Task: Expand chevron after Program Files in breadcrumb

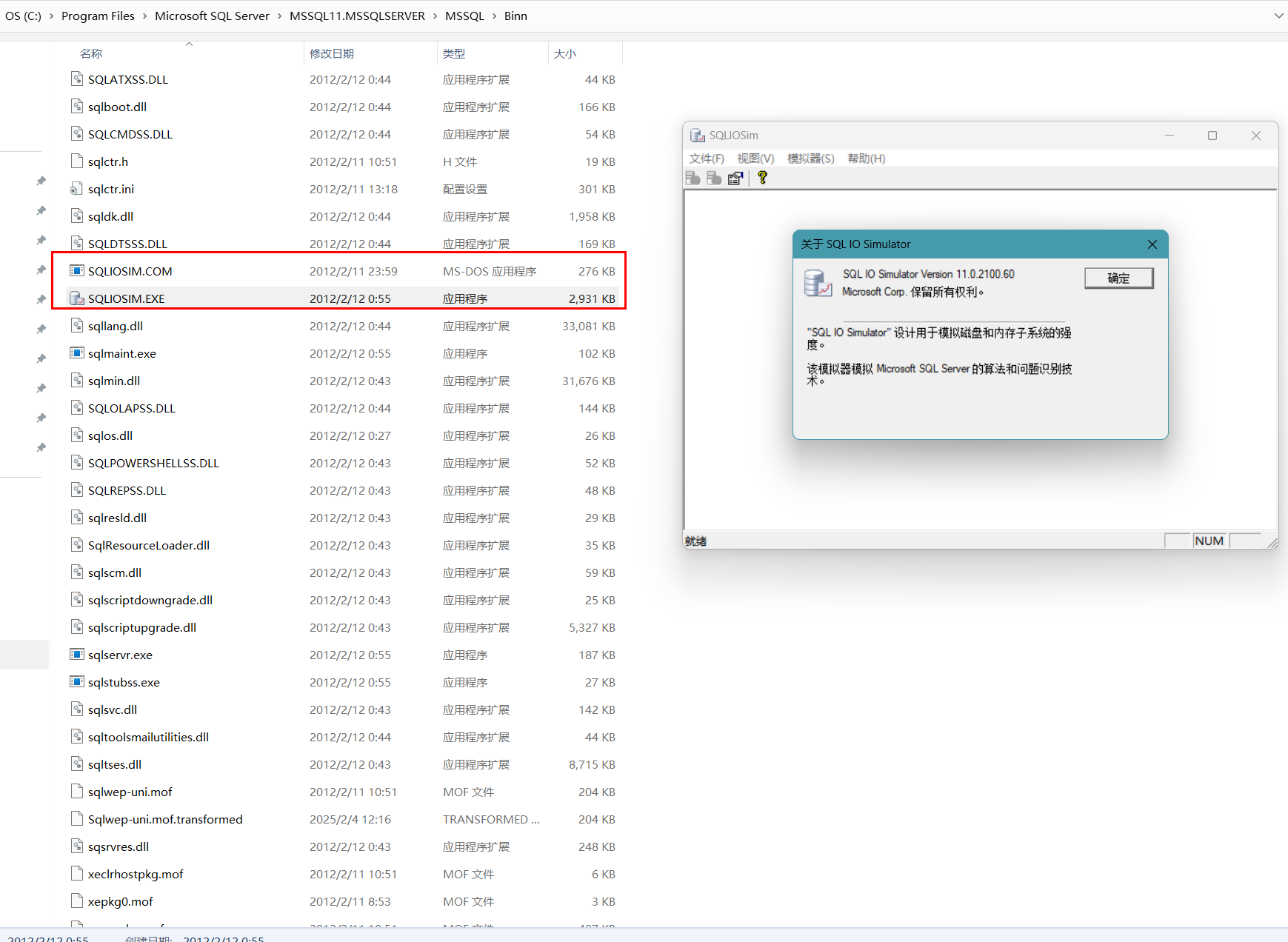Action: tap(144, 16)
